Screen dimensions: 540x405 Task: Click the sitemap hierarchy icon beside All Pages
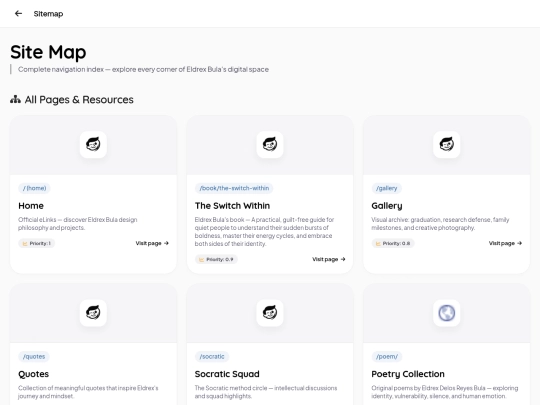click(x=15, y=100)
